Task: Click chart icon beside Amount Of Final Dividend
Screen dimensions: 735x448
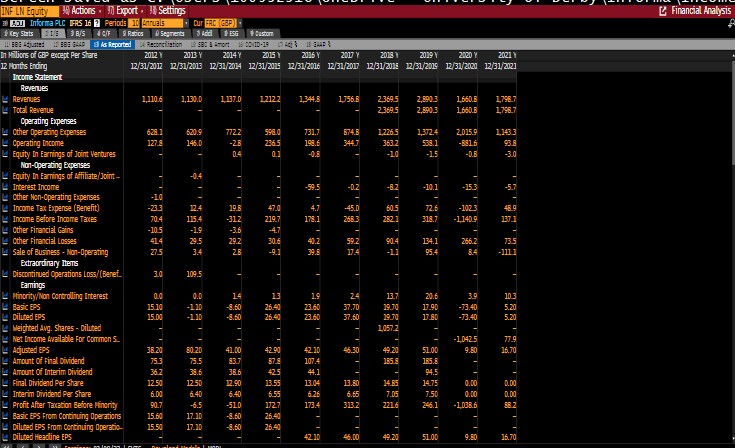Action: (x=5, y=361)
